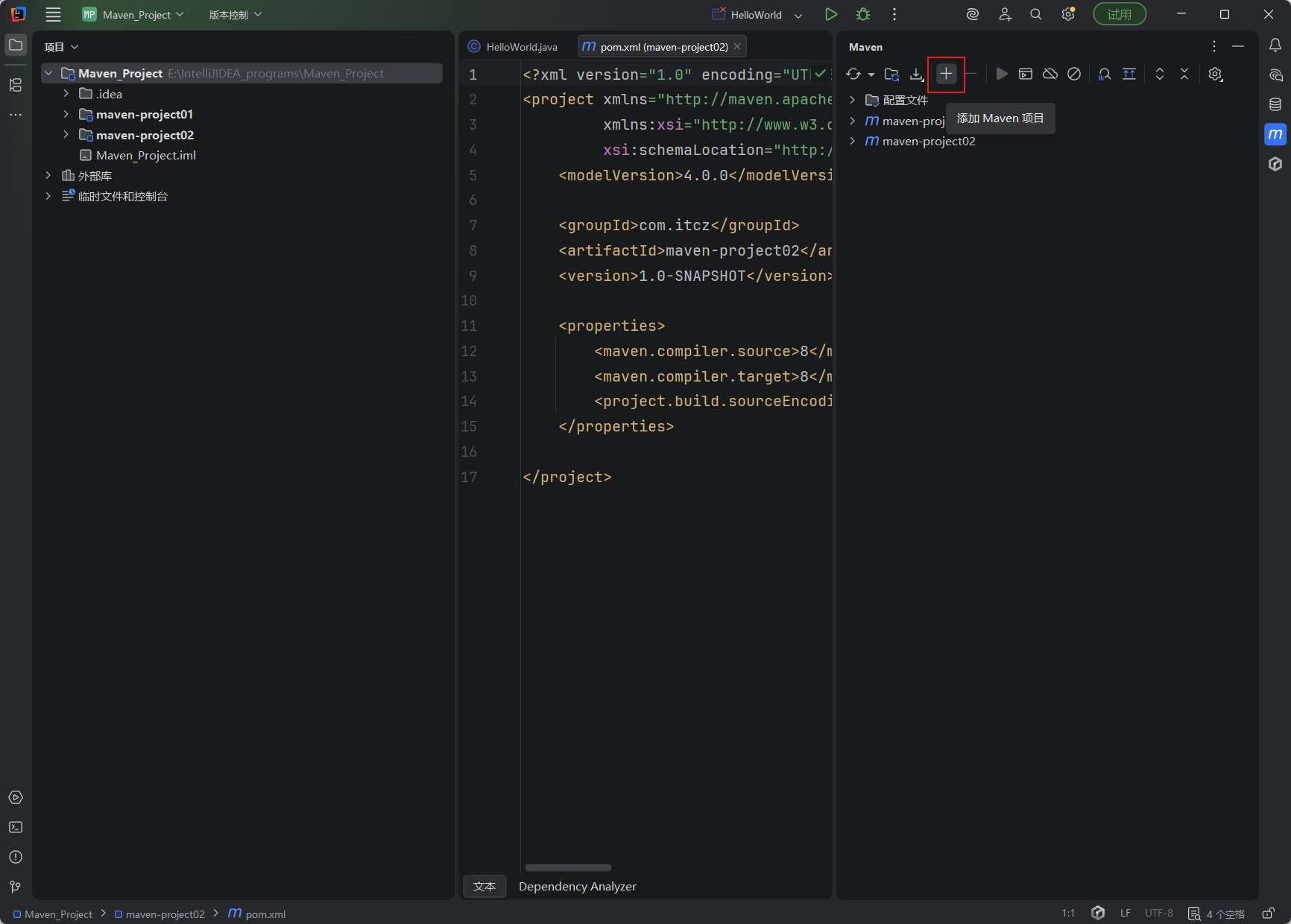Open Search Everywhere magnifier
The width and height of the screenshot is (1291, 924).
[x=1036, y=14]
